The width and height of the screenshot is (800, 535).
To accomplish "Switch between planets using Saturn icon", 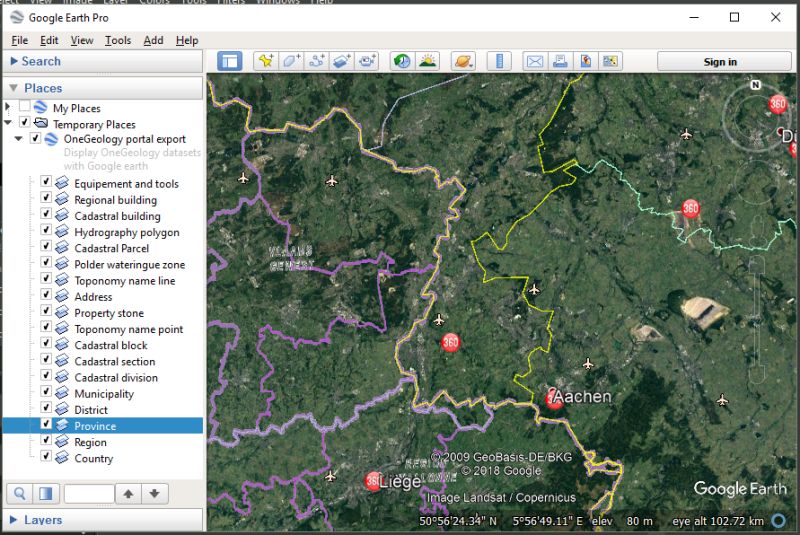I will 463,61.
